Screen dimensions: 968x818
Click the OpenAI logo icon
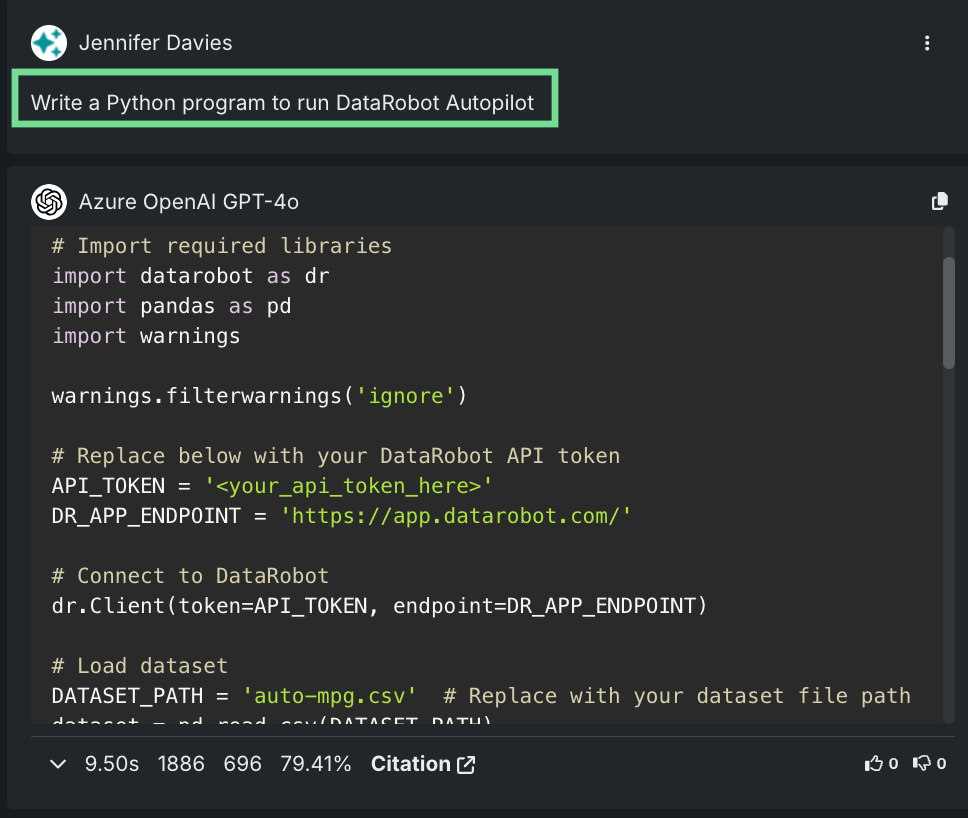coord(48,202)
